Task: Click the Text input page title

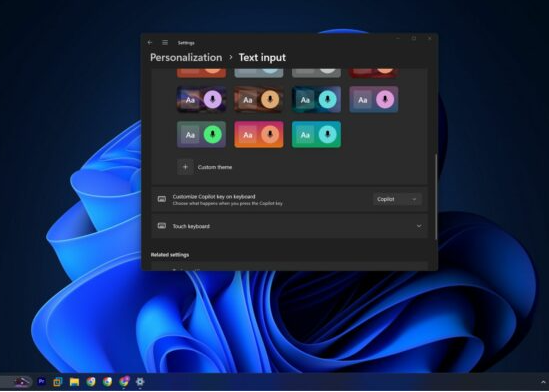Action: pos(262,57)
